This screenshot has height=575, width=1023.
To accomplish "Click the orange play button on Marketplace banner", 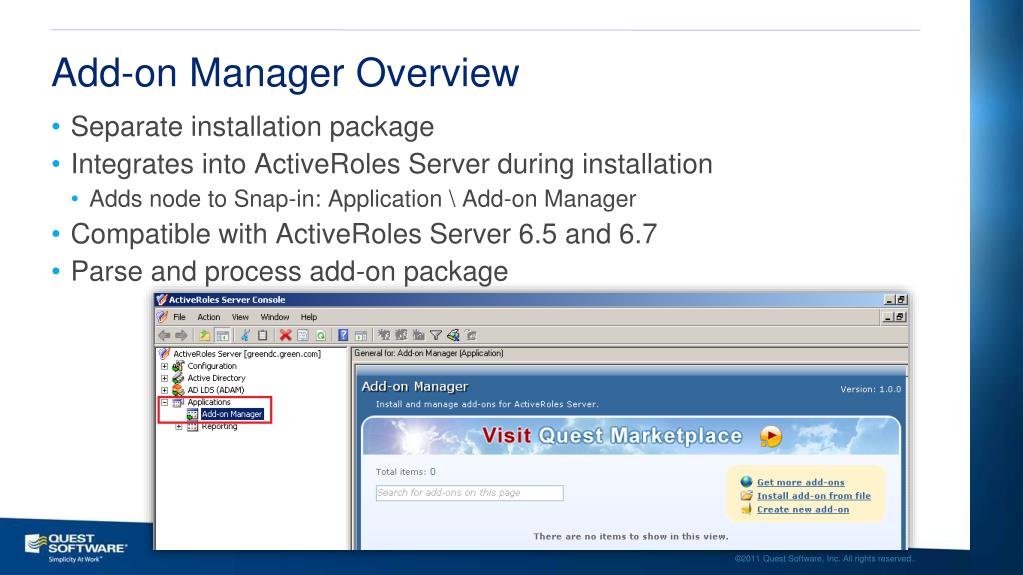I will click(x=771, y=437).
